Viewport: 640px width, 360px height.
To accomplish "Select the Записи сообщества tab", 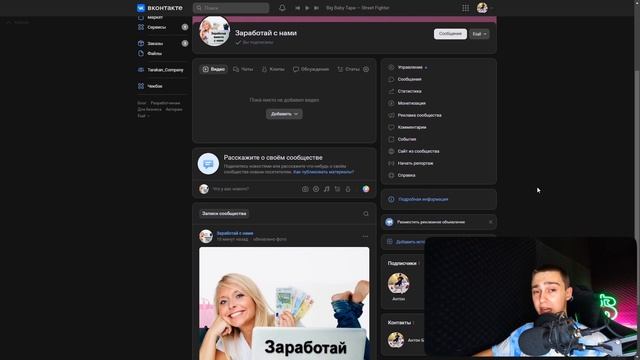I will pos(224,213).
